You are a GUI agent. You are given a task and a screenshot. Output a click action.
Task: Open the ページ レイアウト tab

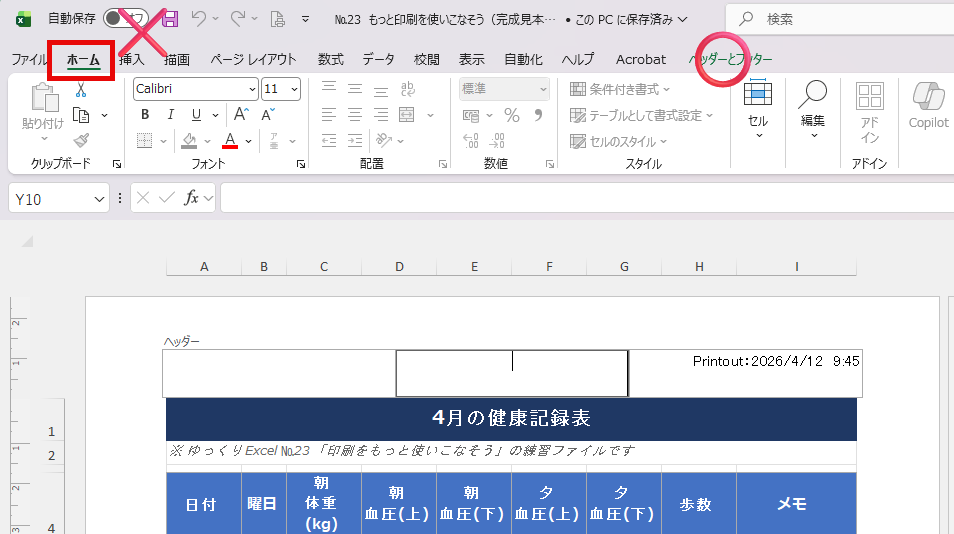click(252, 59)
